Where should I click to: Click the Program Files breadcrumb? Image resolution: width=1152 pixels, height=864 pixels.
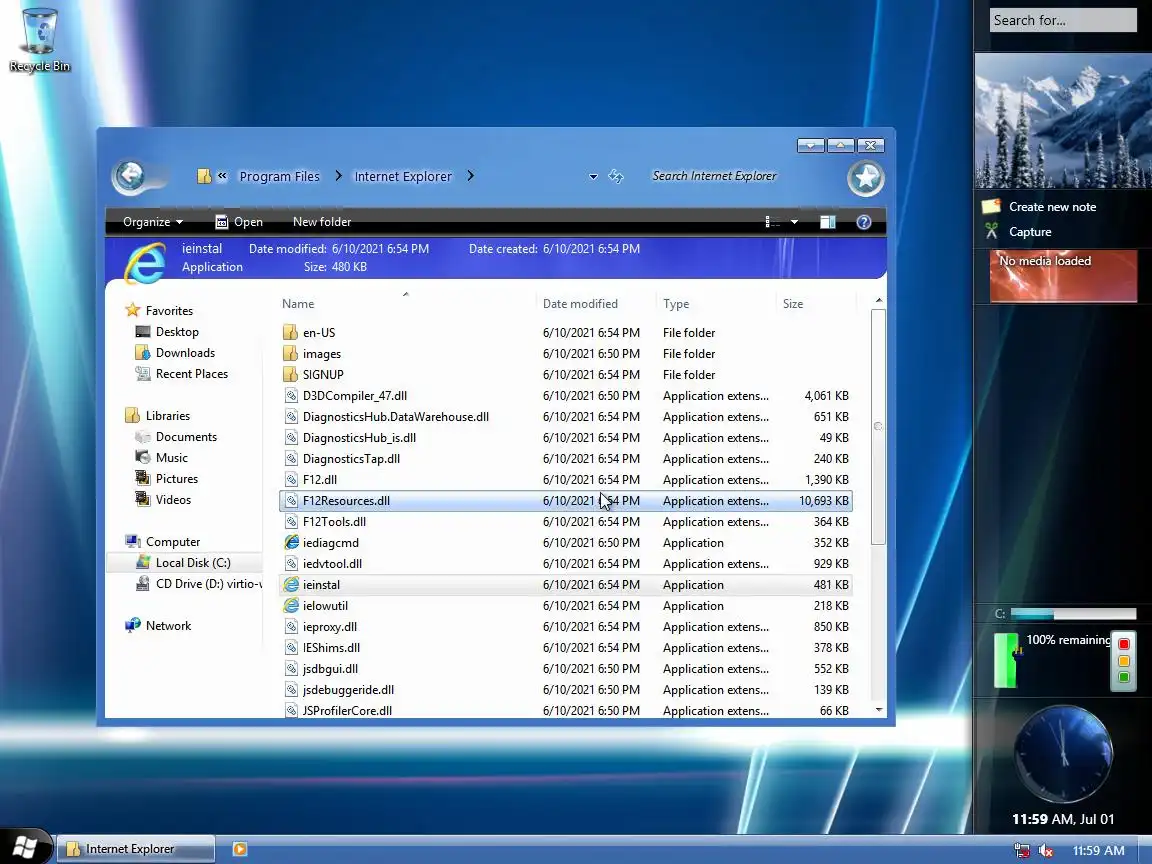click(x=279, y=176)
